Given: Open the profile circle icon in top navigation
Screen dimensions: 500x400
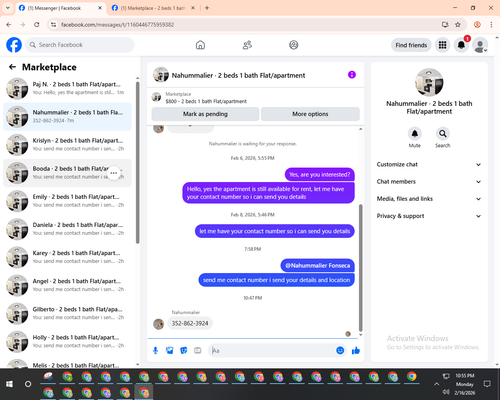Looking at the screenshot, I should coord(294,45).
